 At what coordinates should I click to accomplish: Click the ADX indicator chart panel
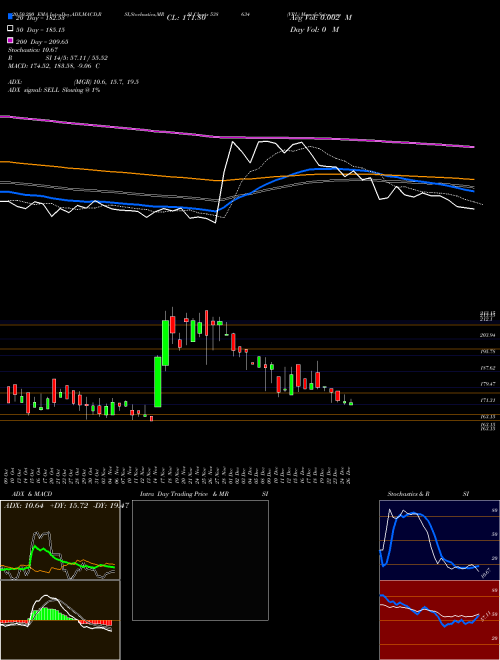tap(60, 540)
